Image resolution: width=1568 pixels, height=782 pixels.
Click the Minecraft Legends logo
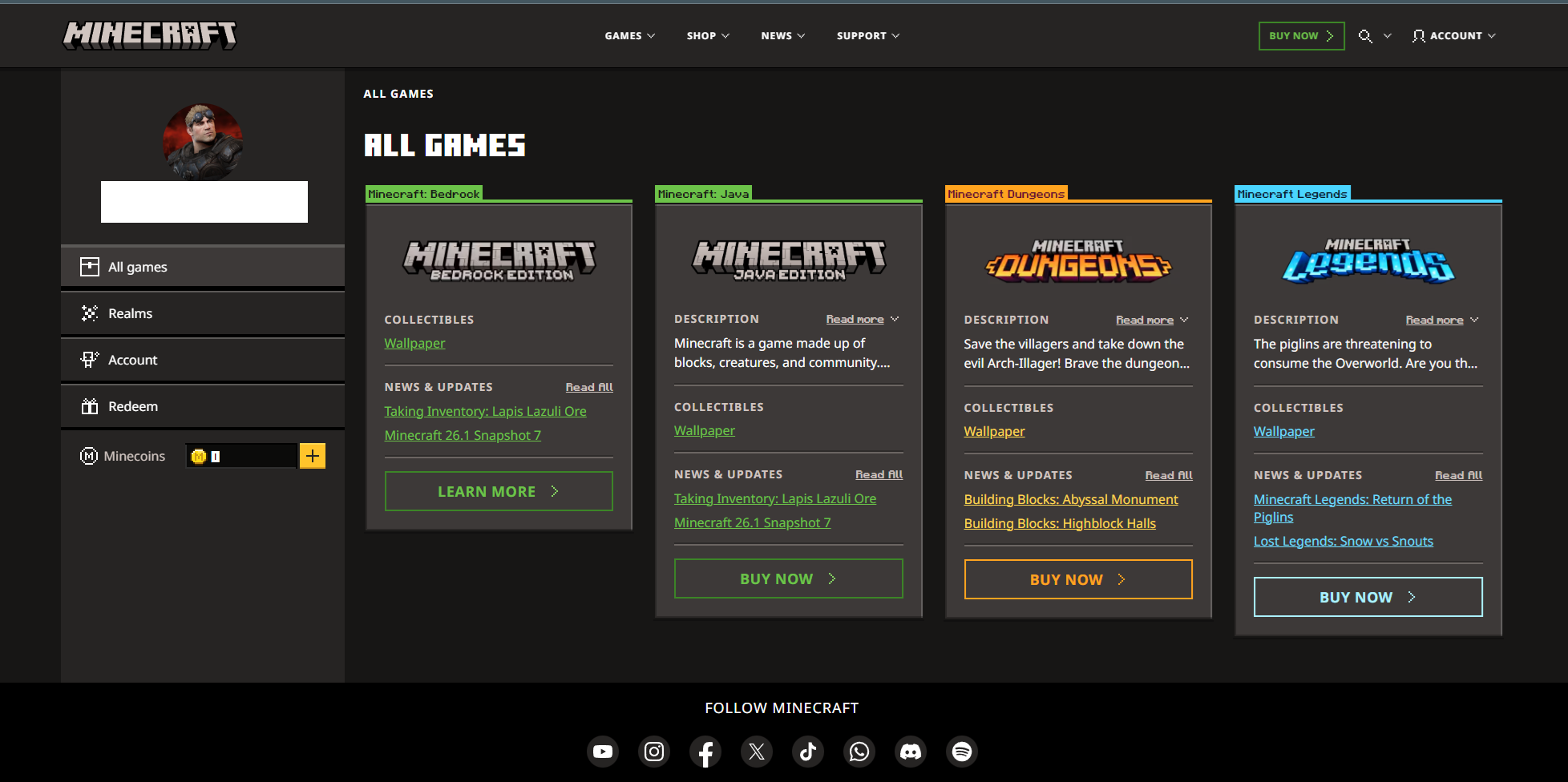(1368, 260)
